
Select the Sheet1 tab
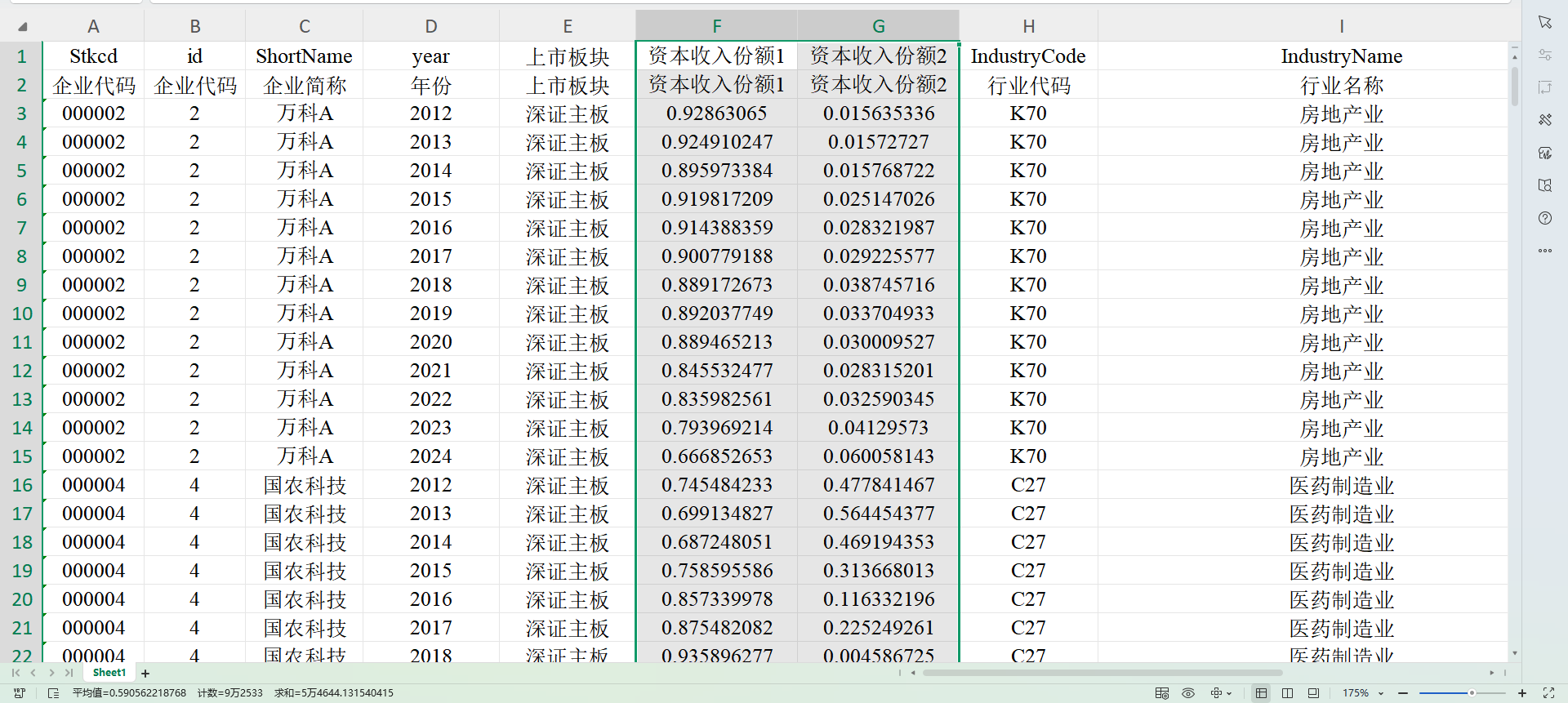point(109,673)
